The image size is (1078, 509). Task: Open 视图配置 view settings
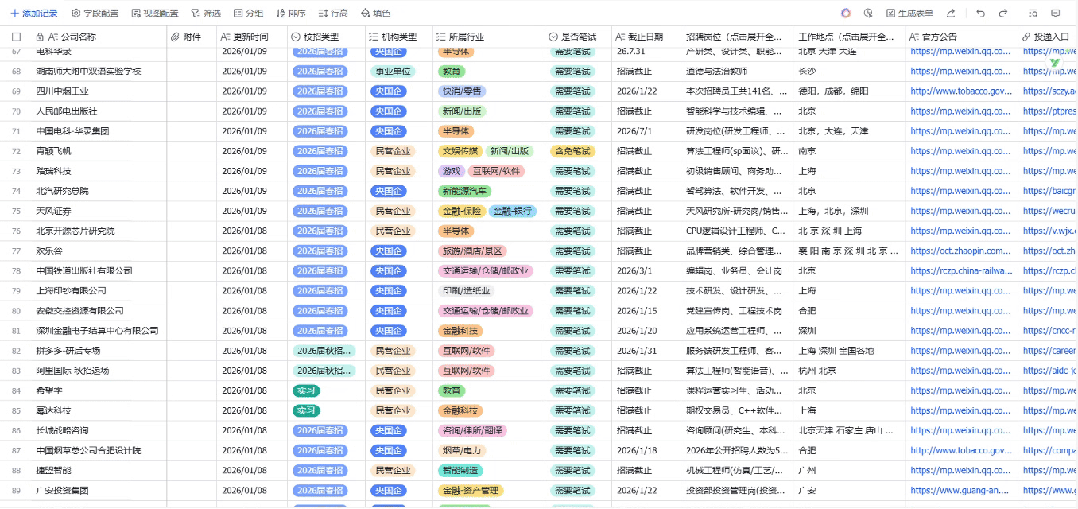pyautogui.click(x=155, y=13)
